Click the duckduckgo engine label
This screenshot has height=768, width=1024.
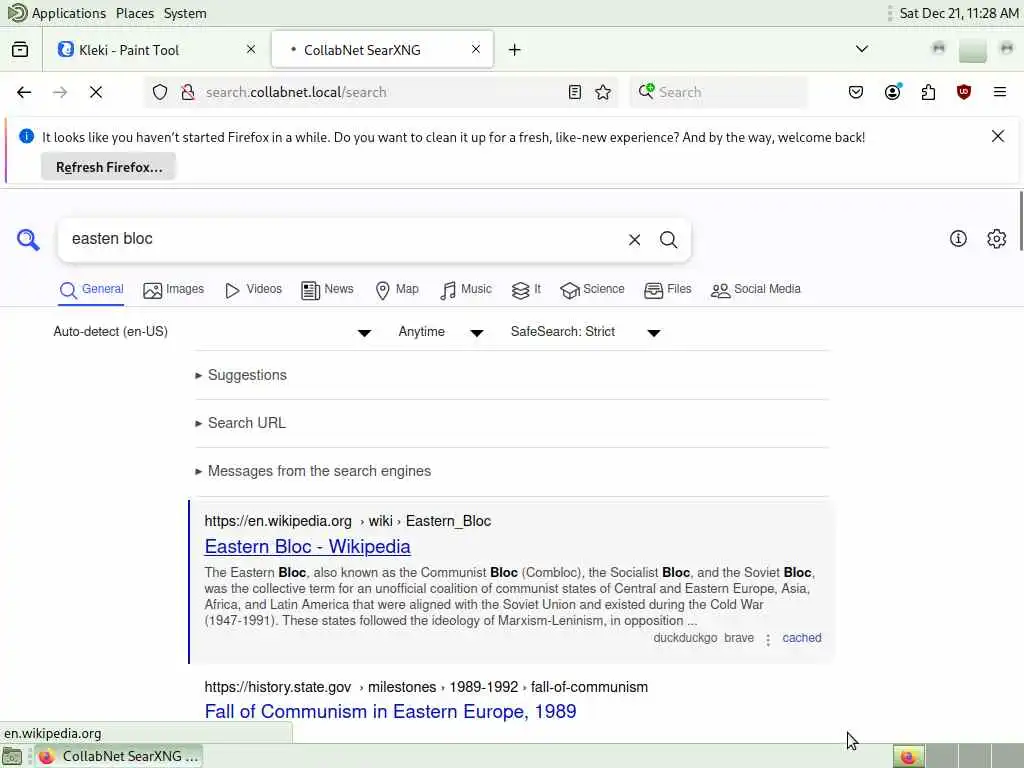[685, 638]
